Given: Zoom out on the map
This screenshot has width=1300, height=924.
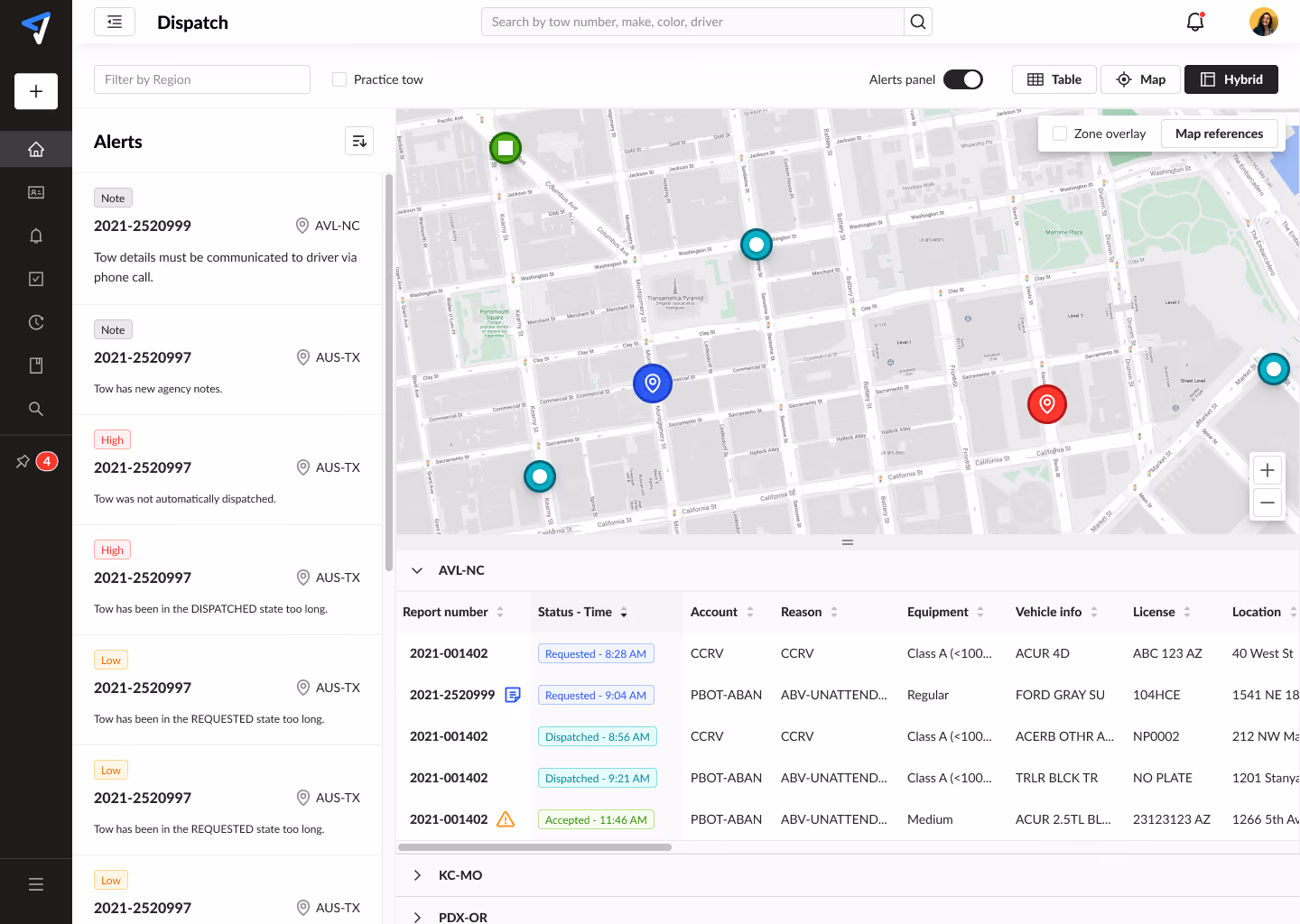Looking at the screenshot, I should coord(1267,503).
